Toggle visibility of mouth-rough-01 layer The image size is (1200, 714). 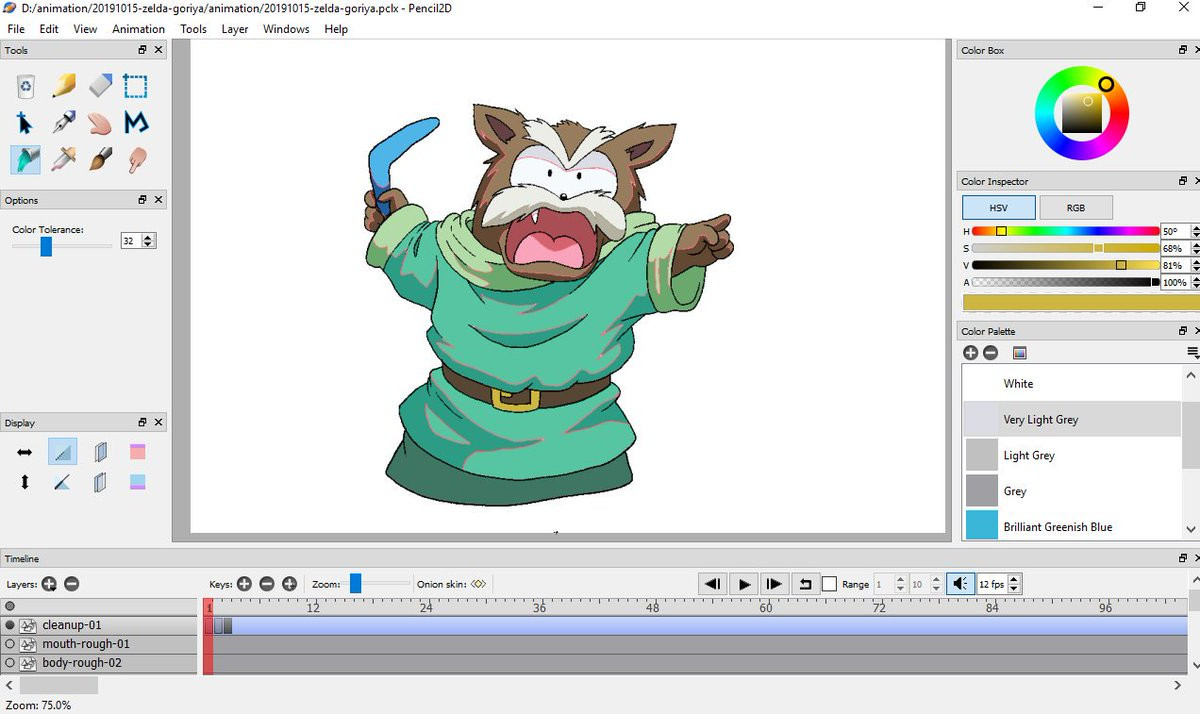[x=10, y=644]
